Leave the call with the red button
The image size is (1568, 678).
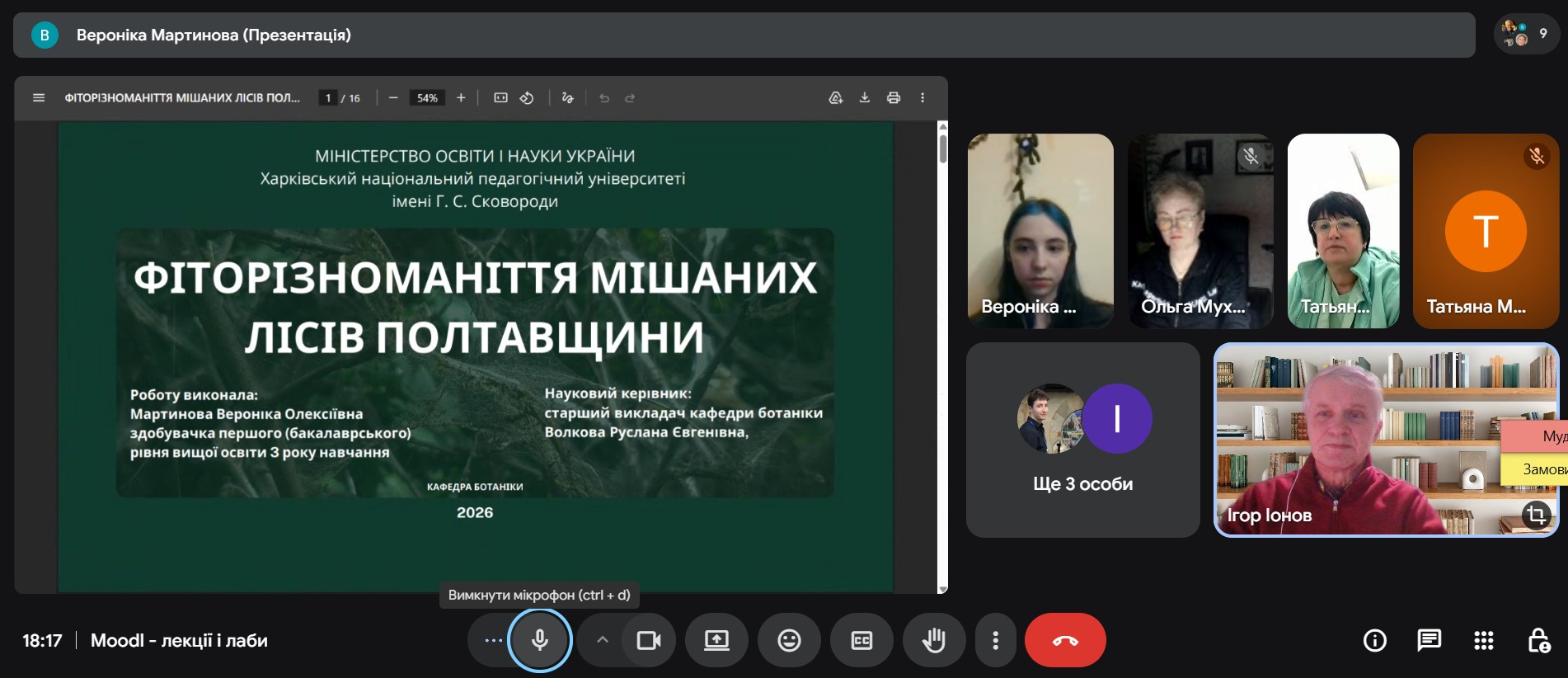(x=1064, y=640)
